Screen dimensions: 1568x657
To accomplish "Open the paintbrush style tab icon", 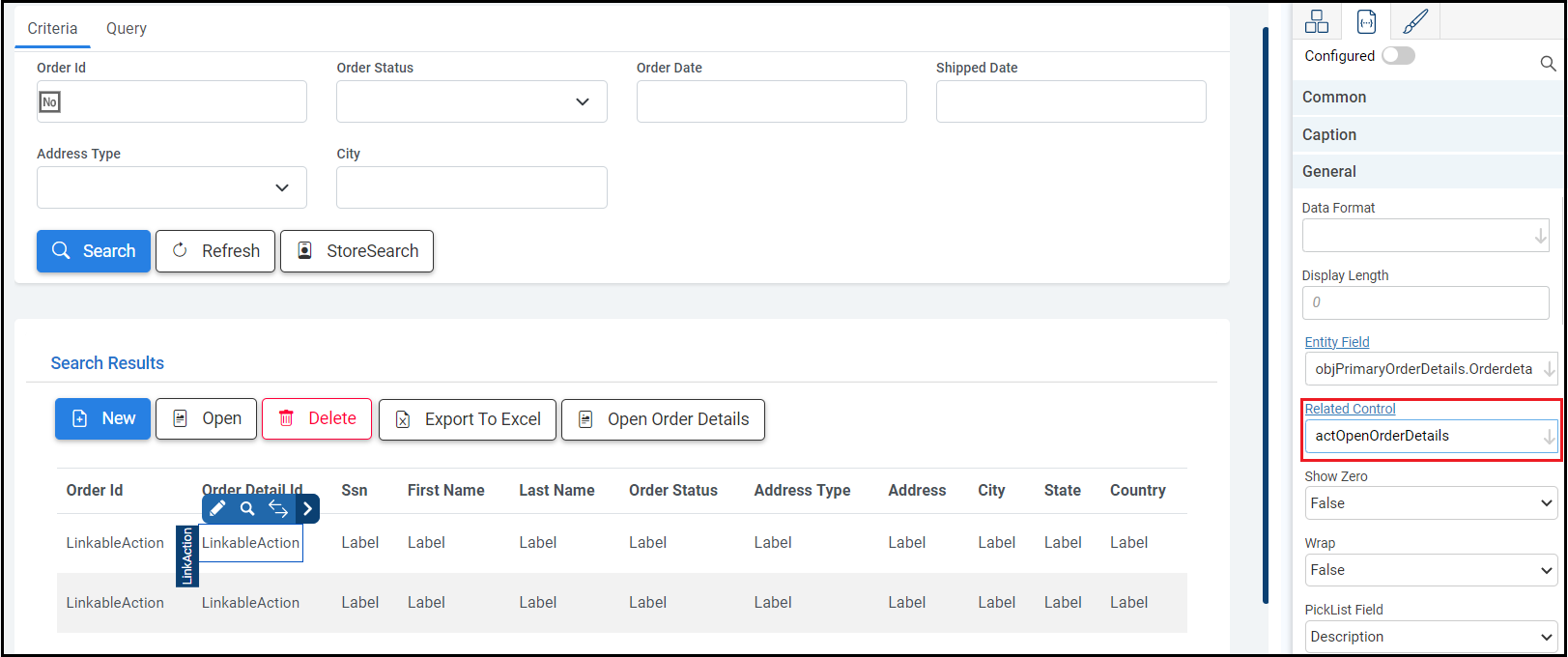I will (x=1415, y=21).
